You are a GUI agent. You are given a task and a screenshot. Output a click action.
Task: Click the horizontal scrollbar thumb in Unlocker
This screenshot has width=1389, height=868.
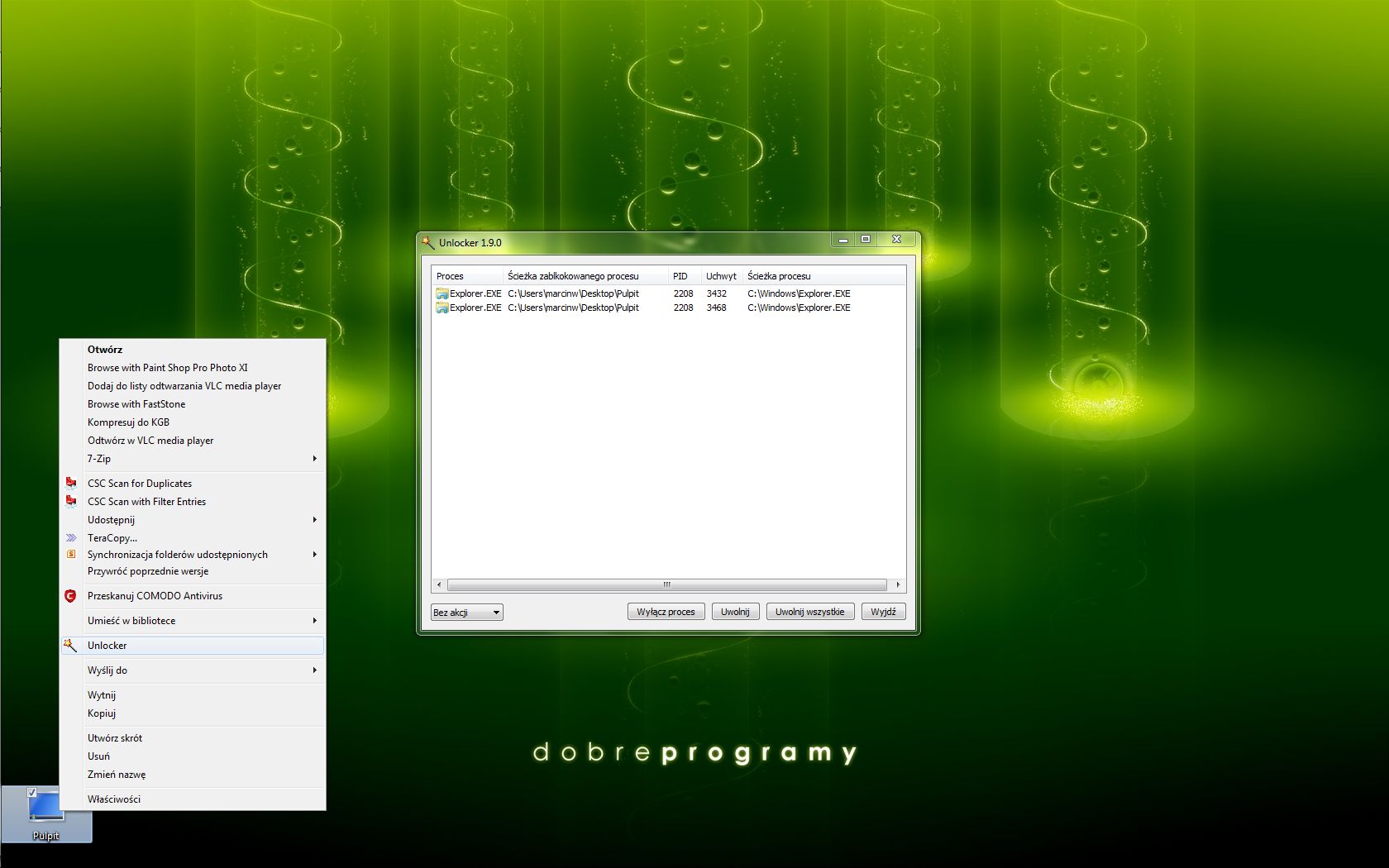tap(666, 584)
